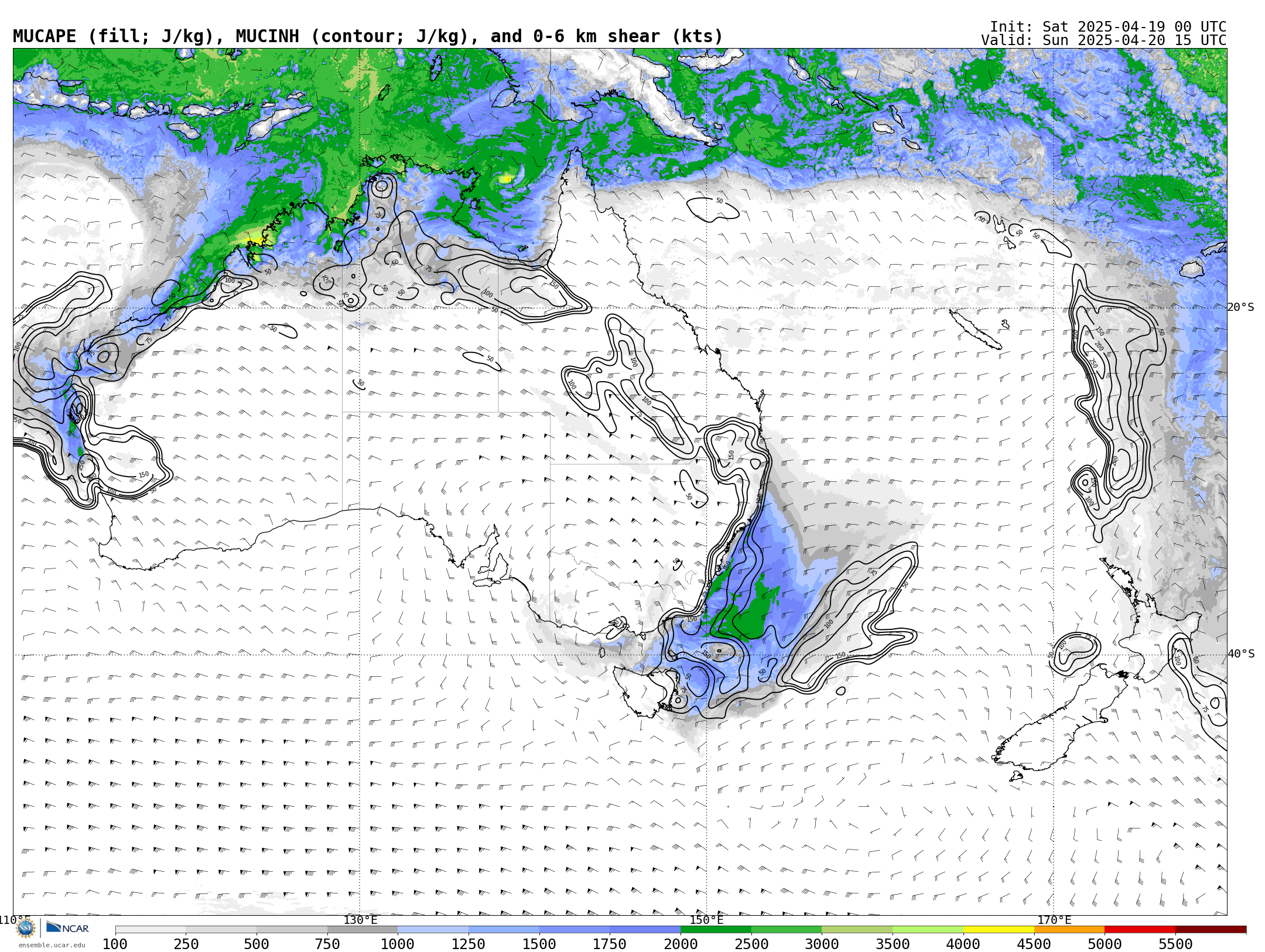Screen dimensions: 1265x952
Task: Click the colorbar label 500
Action: [257, 944]
